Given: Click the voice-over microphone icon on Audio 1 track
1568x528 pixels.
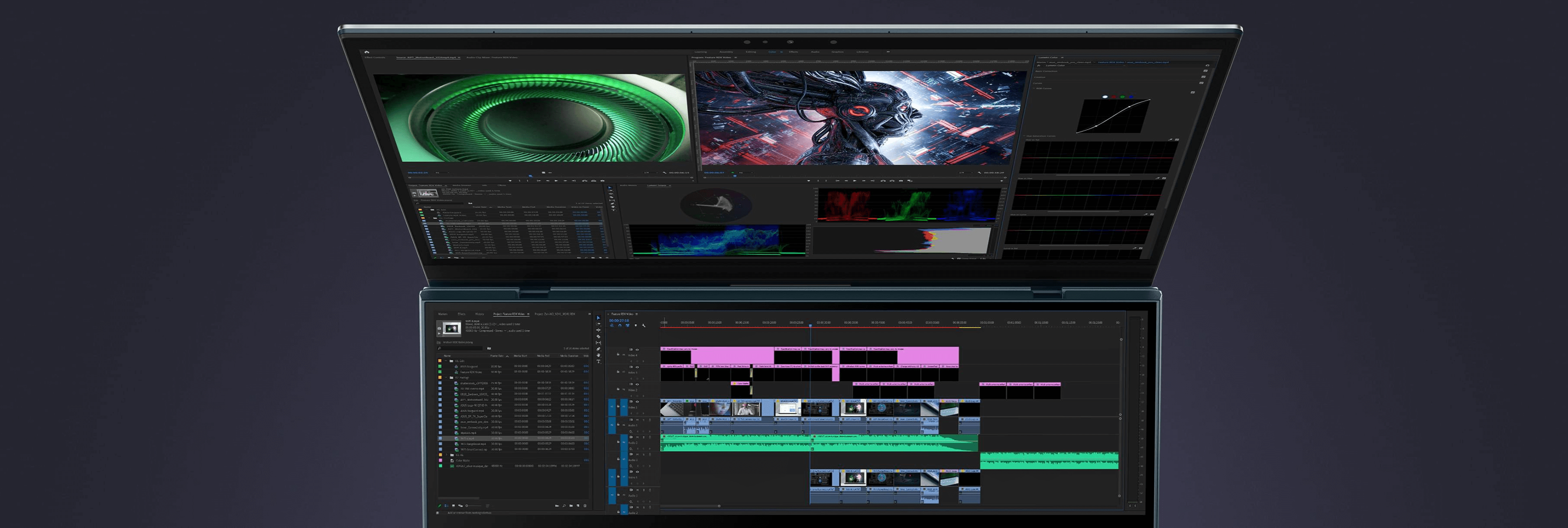Looking at the screenshot, I should pos(650,420).
